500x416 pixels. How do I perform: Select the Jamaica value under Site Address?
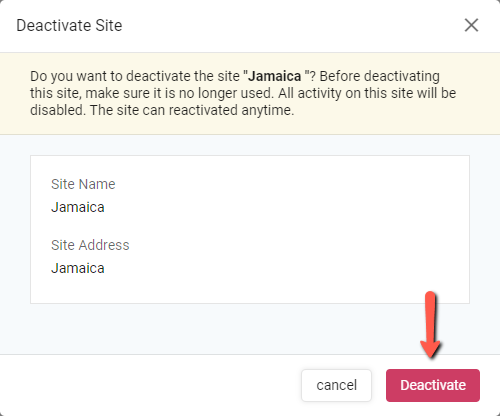click(x=78, y=268)
